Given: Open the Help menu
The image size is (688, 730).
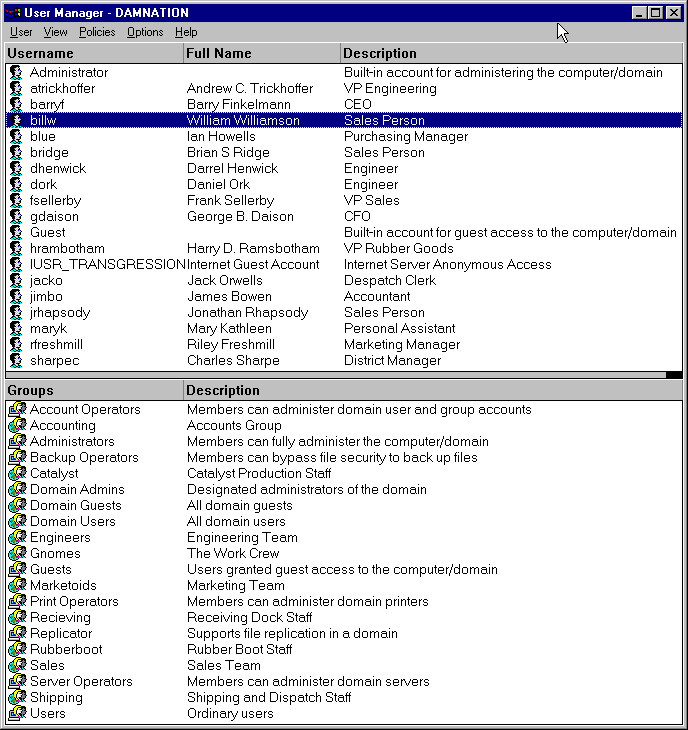Looking at the screenshot, I should point(186,32).
